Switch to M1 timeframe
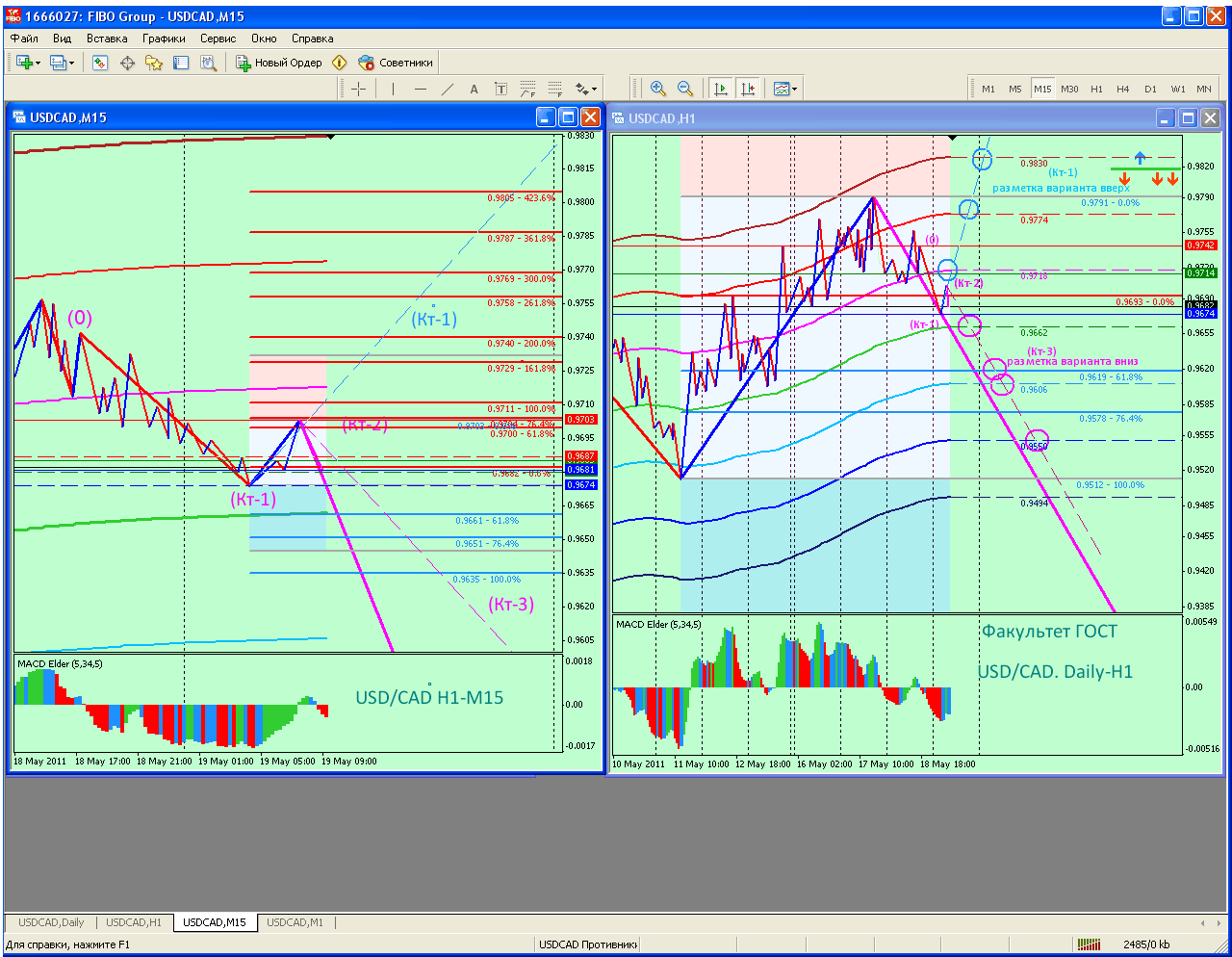This screenshot has width=1232, height=957. coord(988,89)
